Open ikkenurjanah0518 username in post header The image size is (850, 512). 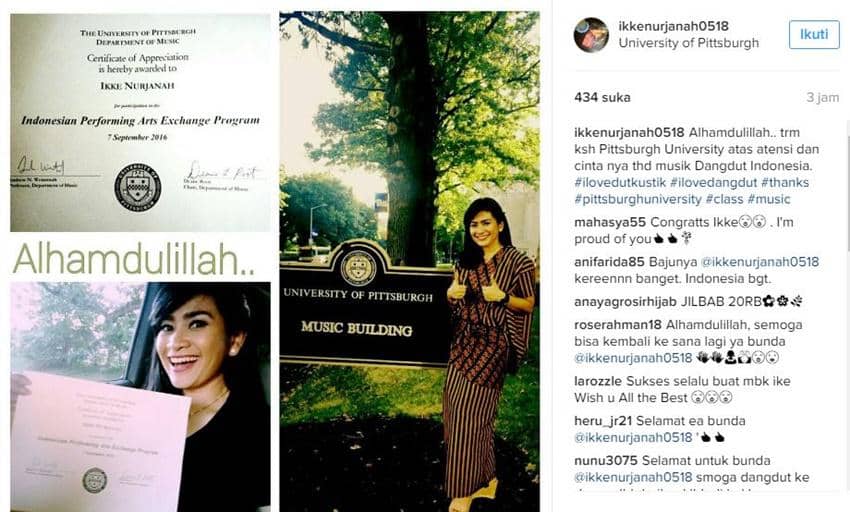pyautogui.click(x=673, y=25)
